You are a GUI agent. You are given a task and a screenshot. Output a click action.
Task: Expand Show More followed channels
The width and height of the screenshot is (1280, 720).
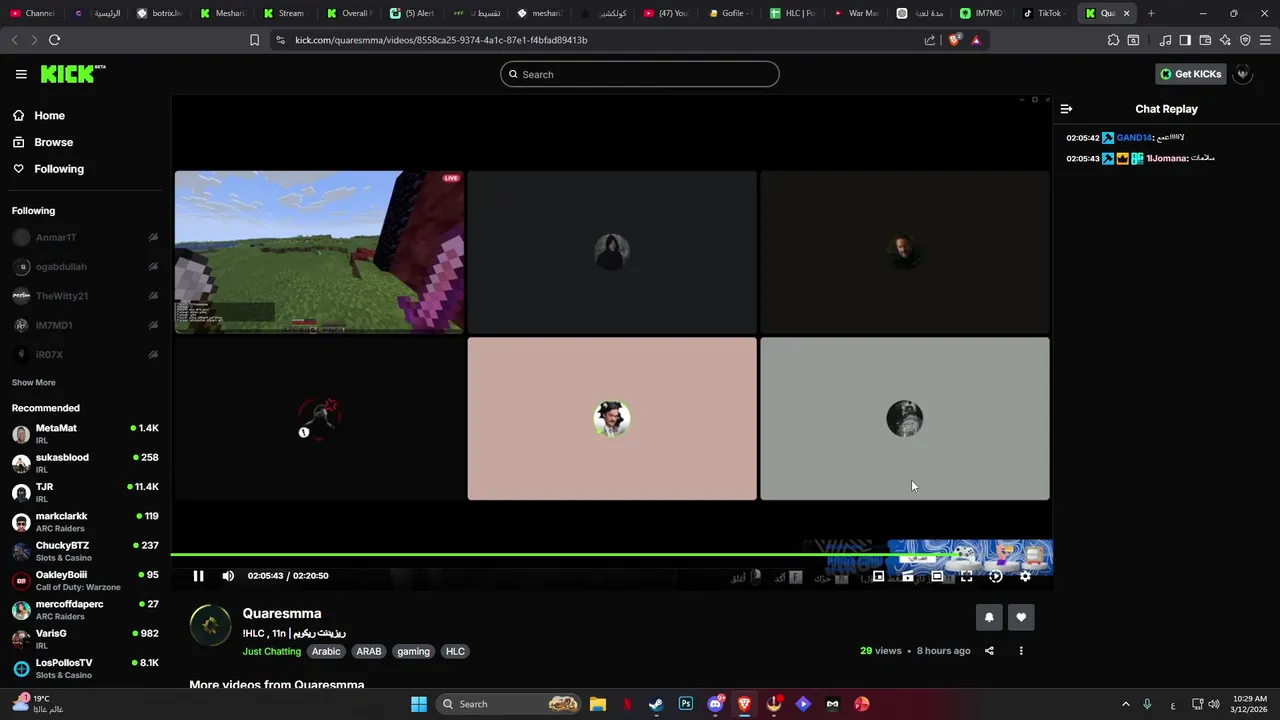[34, 383]
